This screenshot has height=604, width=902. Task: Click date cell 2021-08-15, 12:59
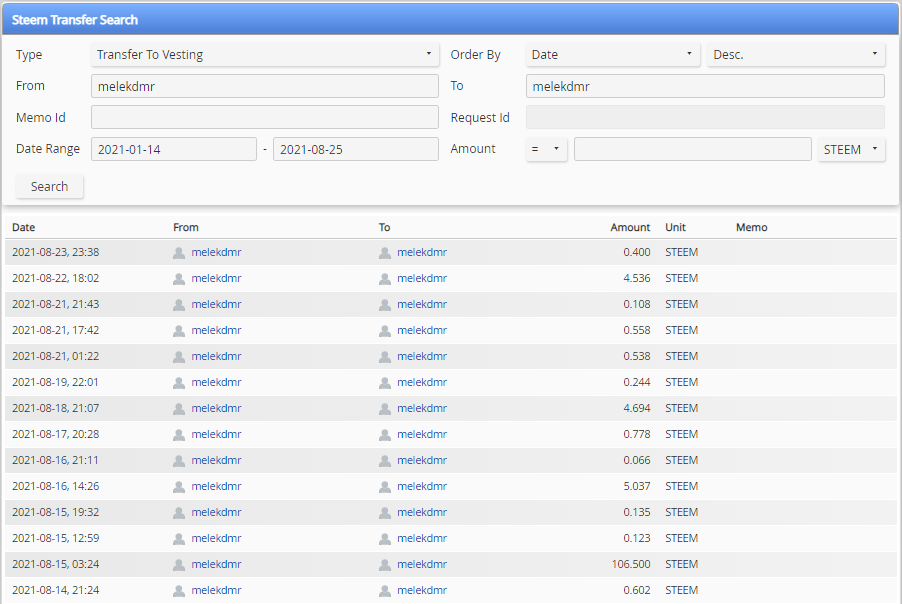click(x=55, y=538)
